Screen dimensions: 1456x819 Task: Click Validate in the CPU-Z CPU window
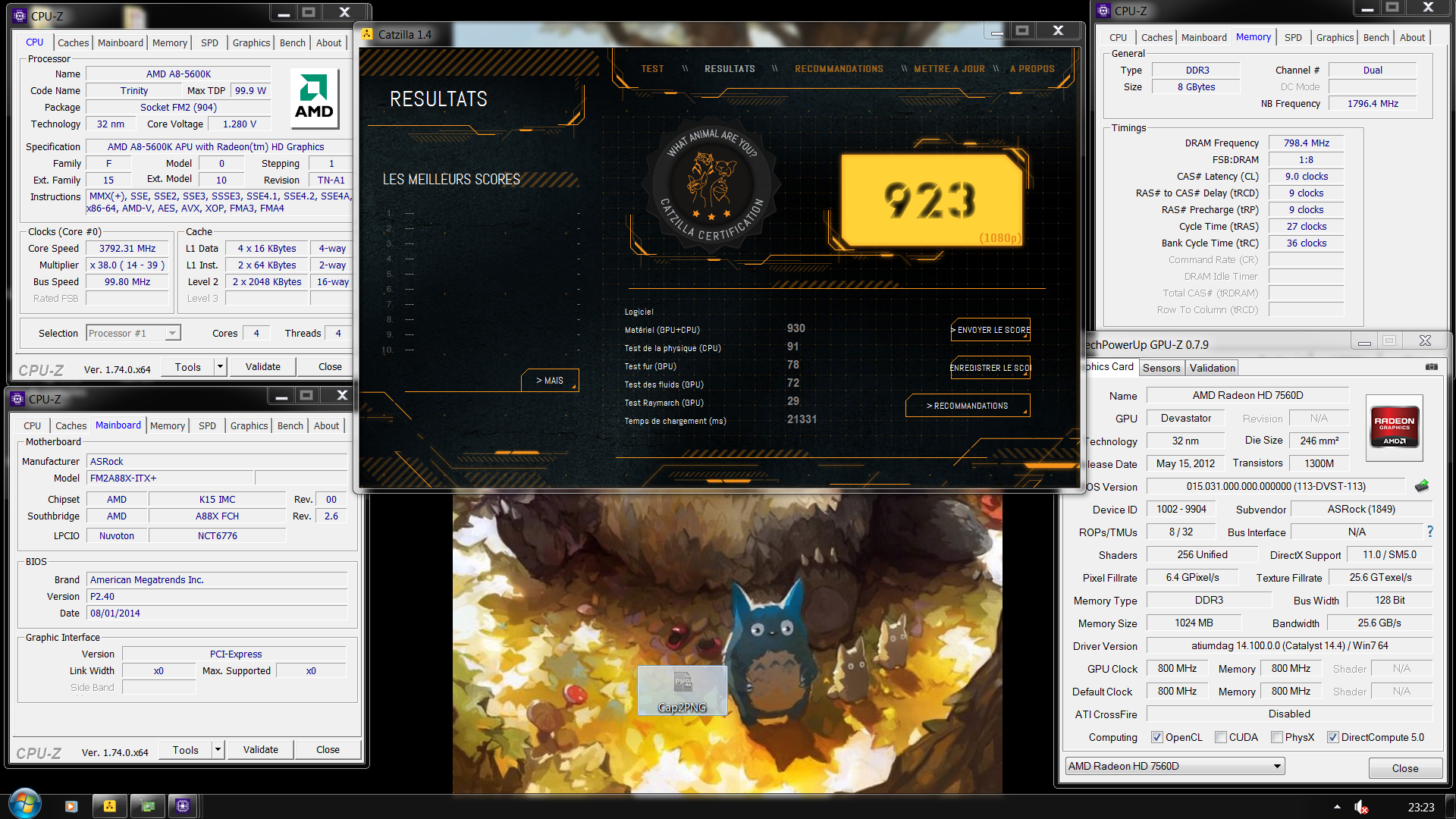click(263, 367)
